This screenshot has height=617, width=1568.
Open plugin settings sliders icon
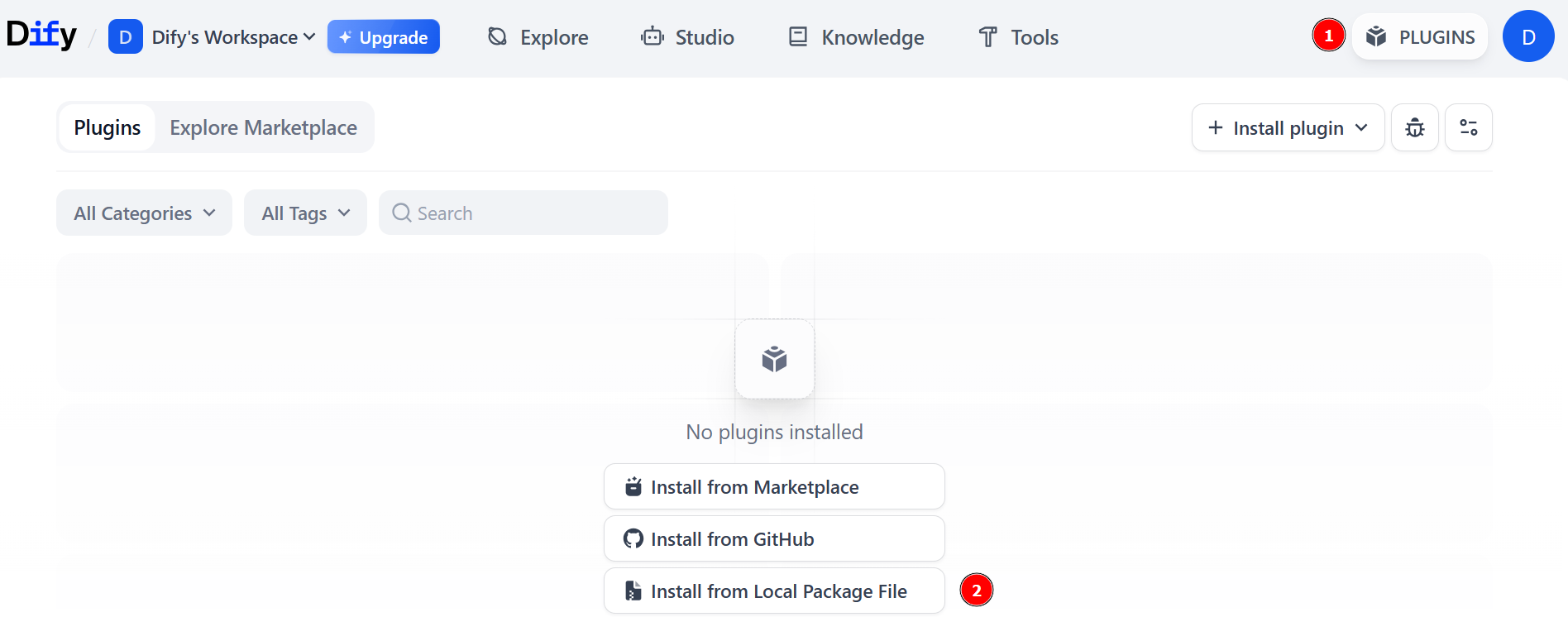[x=1468, y=127]
